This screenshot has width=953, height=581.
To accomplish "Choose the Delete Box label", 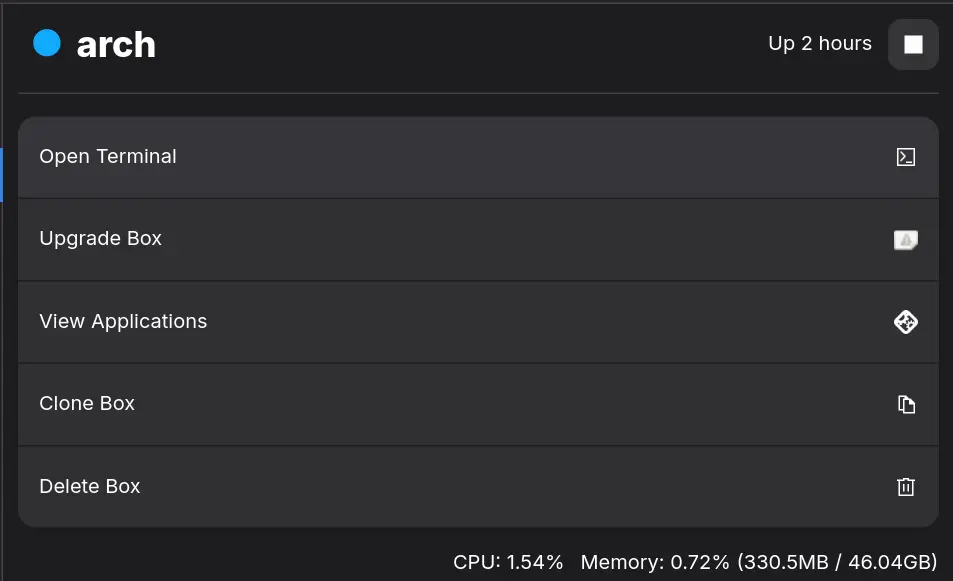I will (90, 487).
